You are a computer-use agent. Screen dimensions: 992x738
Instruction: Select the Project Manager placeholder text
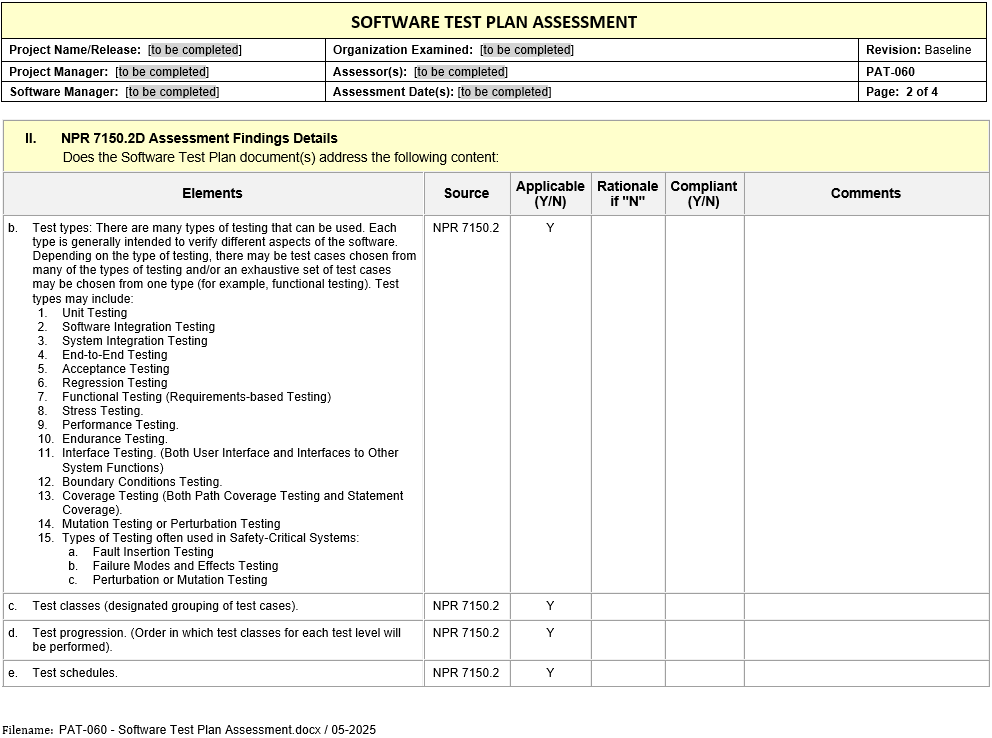click(162, 72)
